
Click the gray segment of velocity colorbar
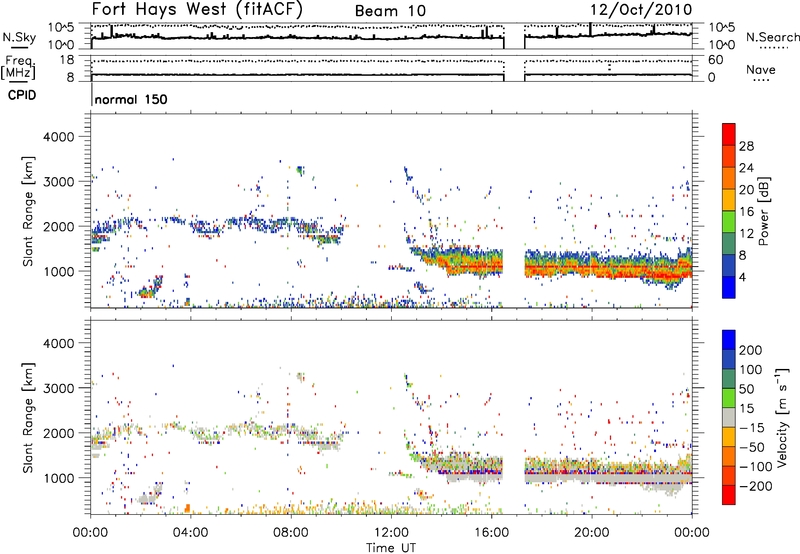point(729,417)
